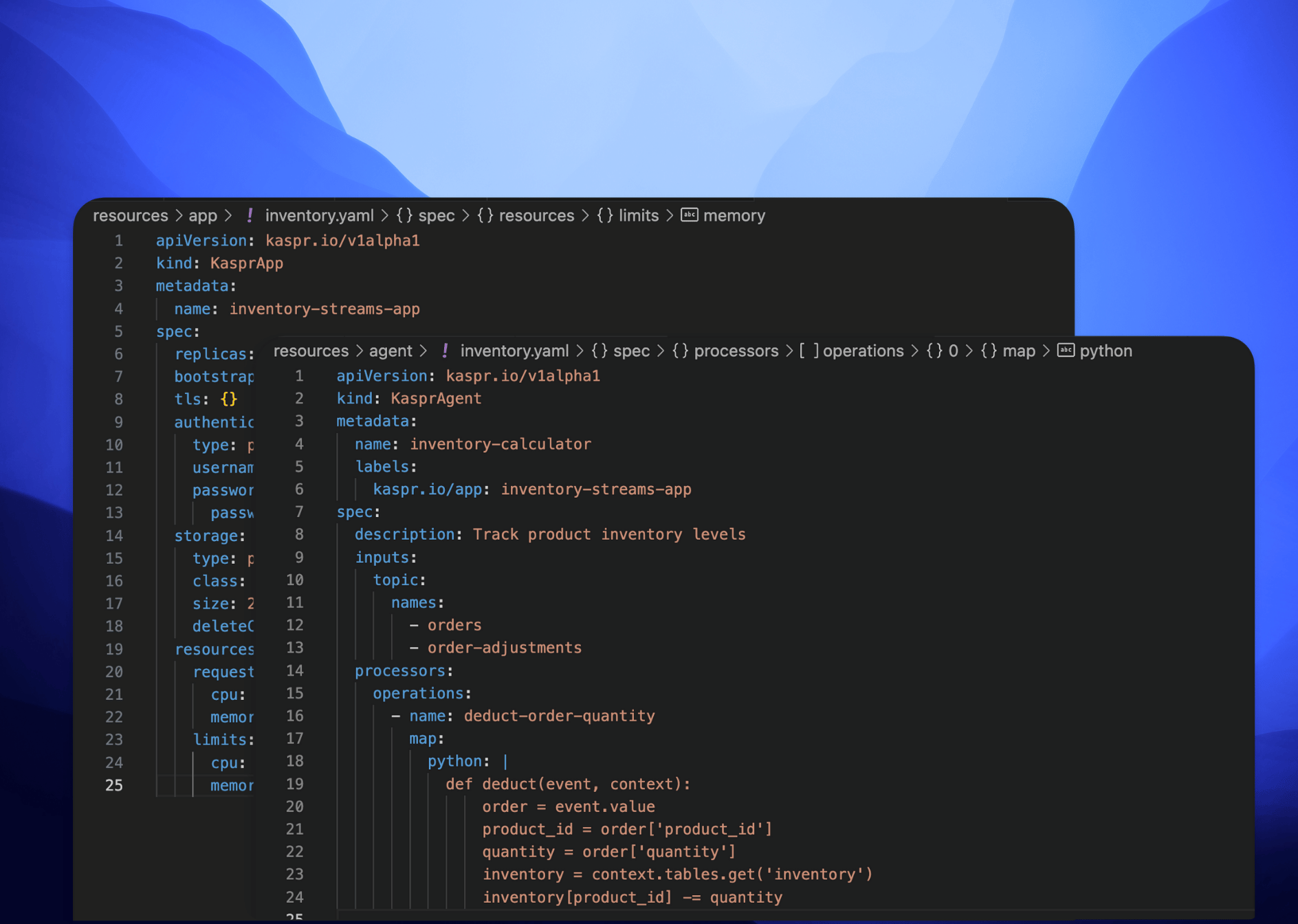Click the string icon before python breadcrumb
The width and height of the screenshot is (1298, 924).
pos(1066,351)
